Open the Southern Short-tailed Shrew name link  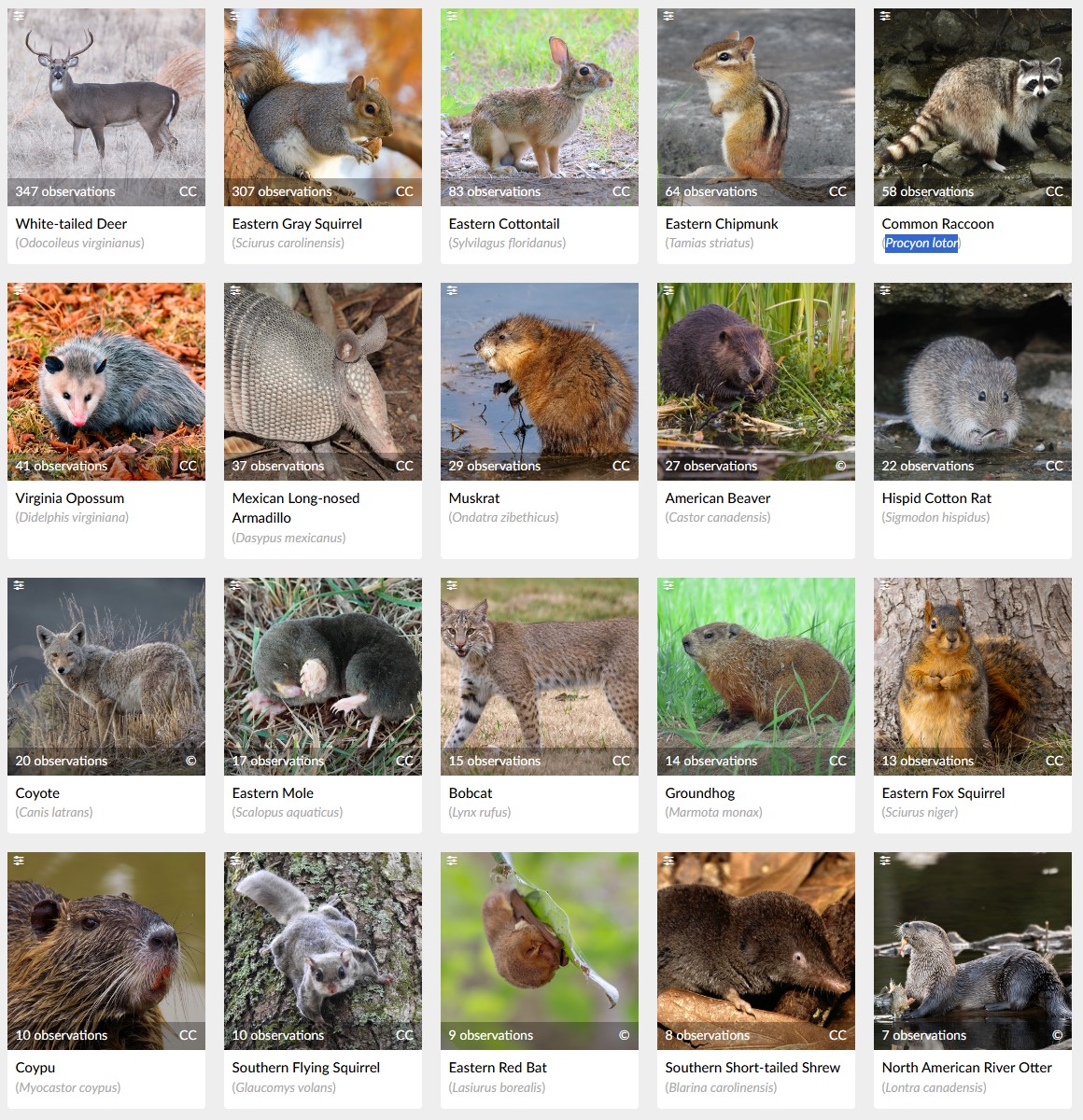click(x=752, y=1068)
